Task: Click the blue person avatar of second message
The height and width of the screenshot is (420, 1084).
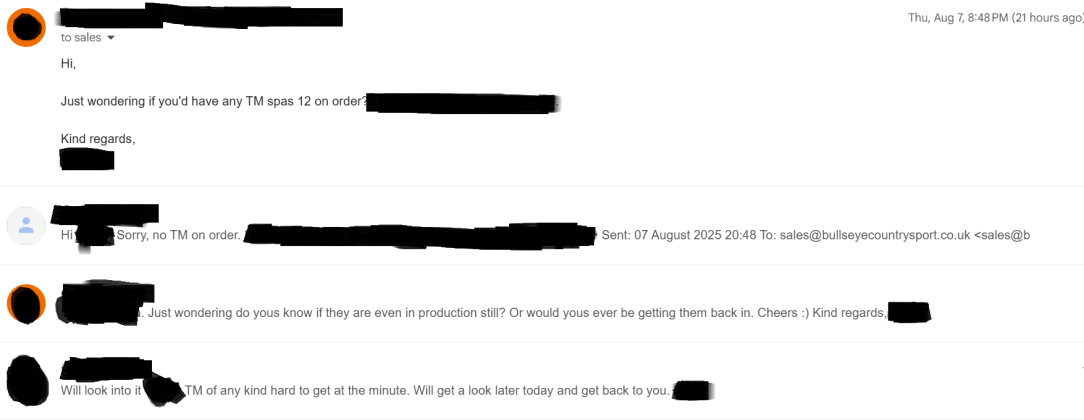Action: click(26, 225)
